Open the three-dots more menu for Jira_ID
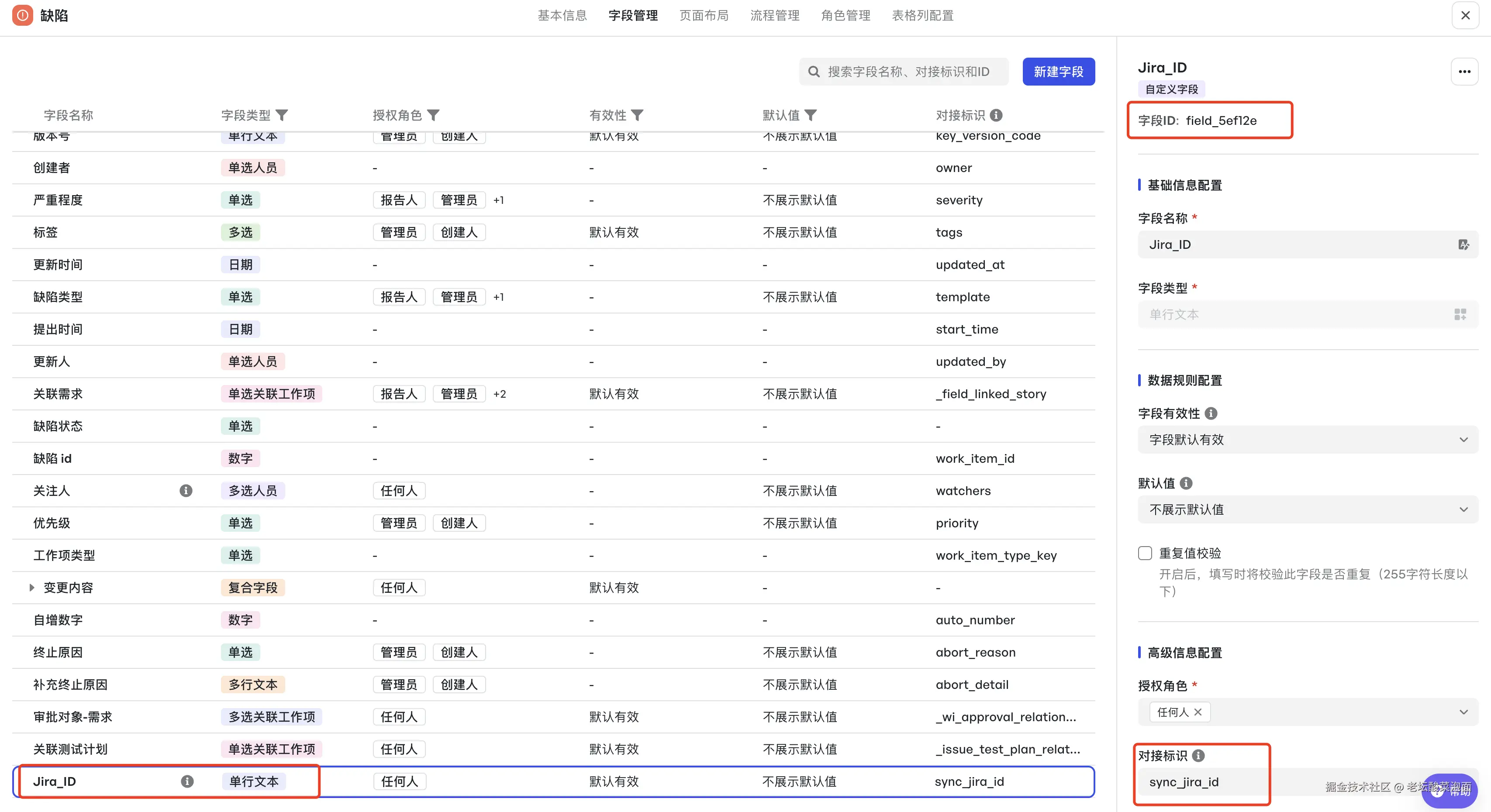1491x812 pixels. pos(1464,72)
